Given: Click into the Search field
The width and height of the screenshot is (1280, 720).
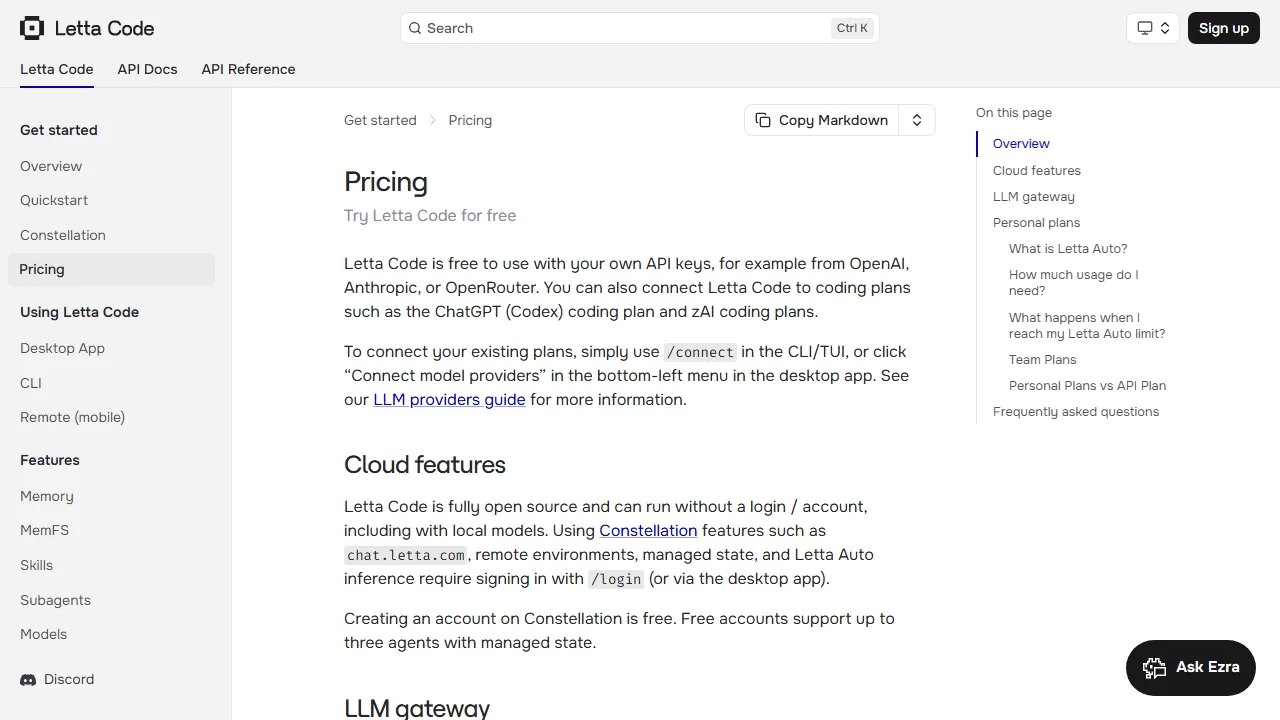Looking at the screenshot, I should tap(640, 28).
